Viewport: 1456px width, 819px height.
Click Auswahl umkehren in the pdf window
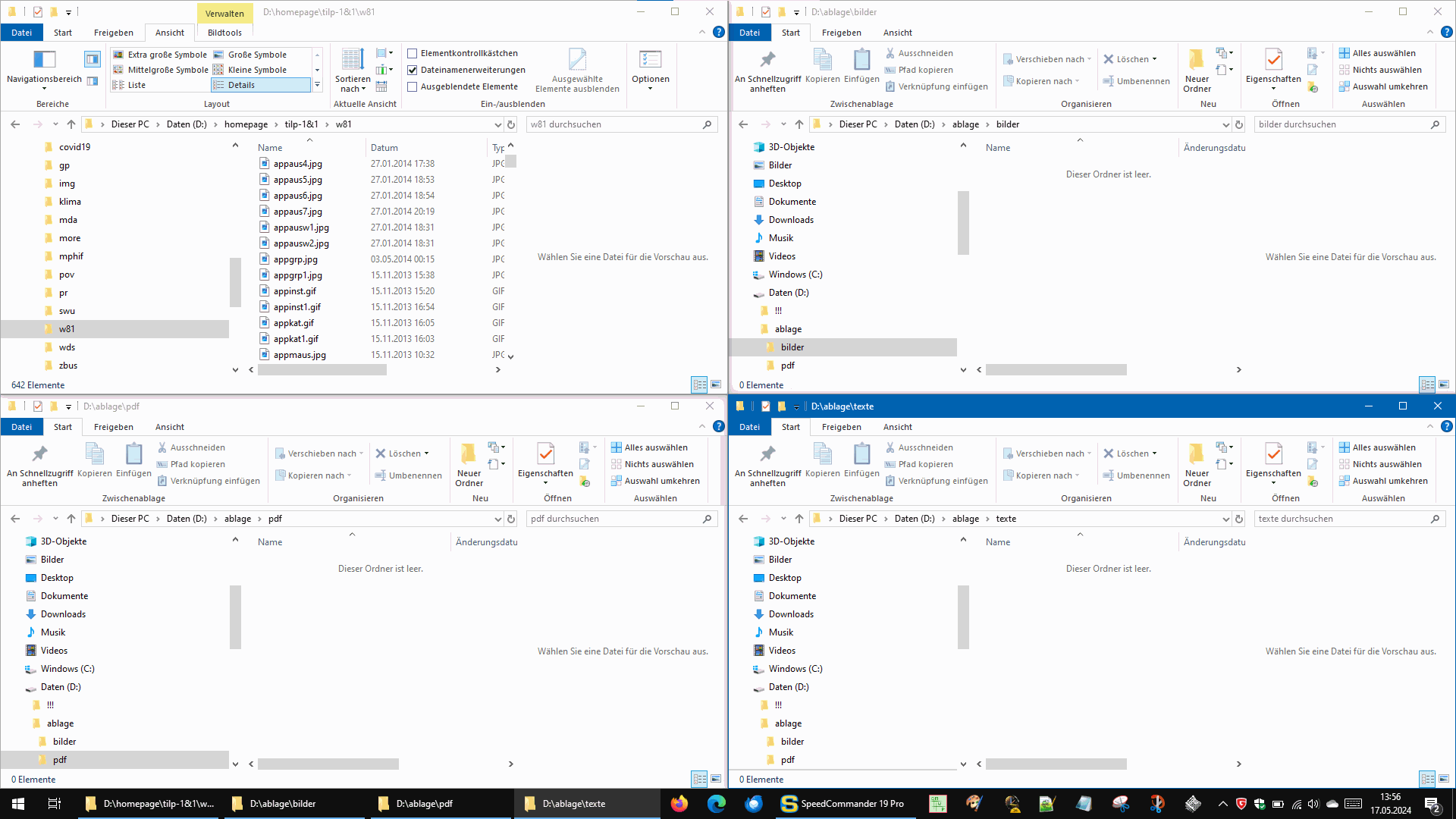coord(661,481)
